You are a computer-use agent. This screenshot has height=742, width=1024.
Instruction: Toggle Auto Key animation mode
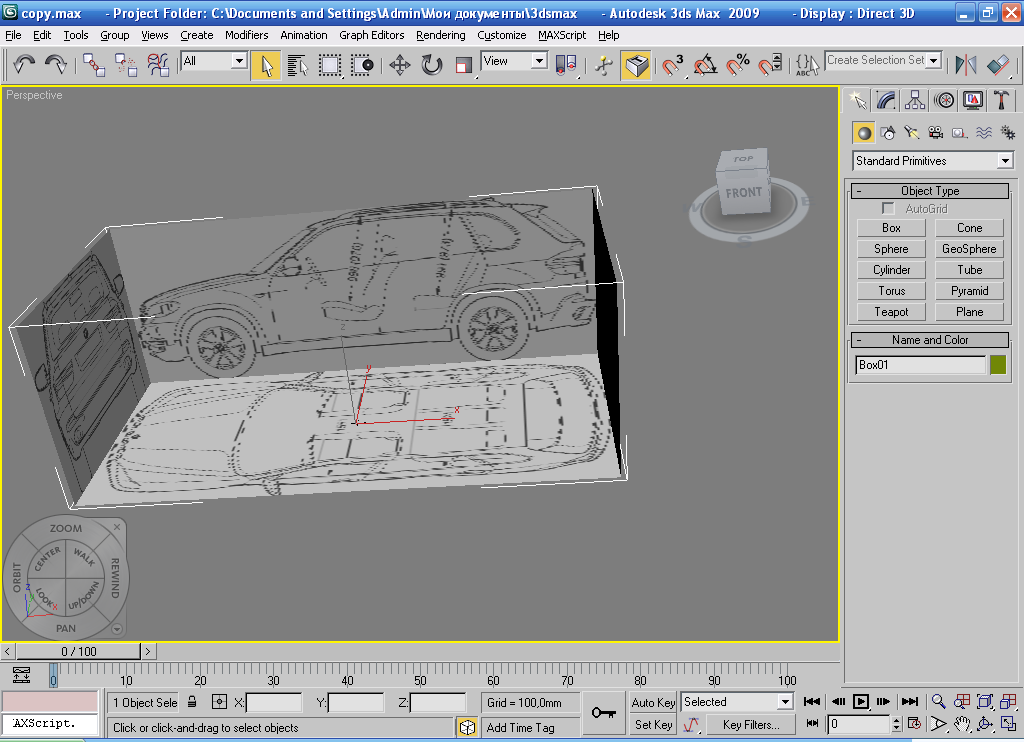tap(653, 702)
